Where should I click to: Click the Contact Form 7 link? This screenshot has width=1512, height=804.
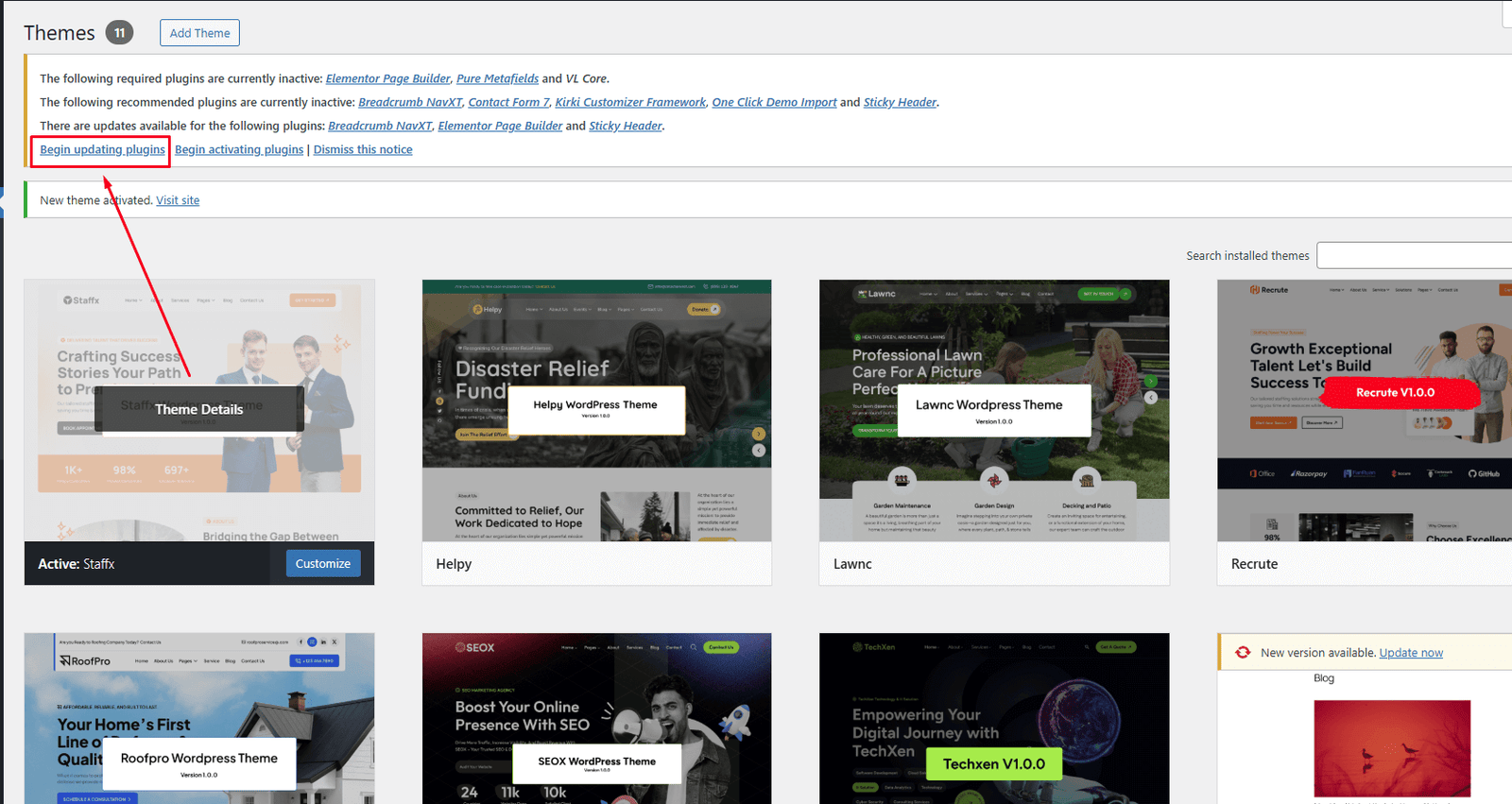click(508, 102)
